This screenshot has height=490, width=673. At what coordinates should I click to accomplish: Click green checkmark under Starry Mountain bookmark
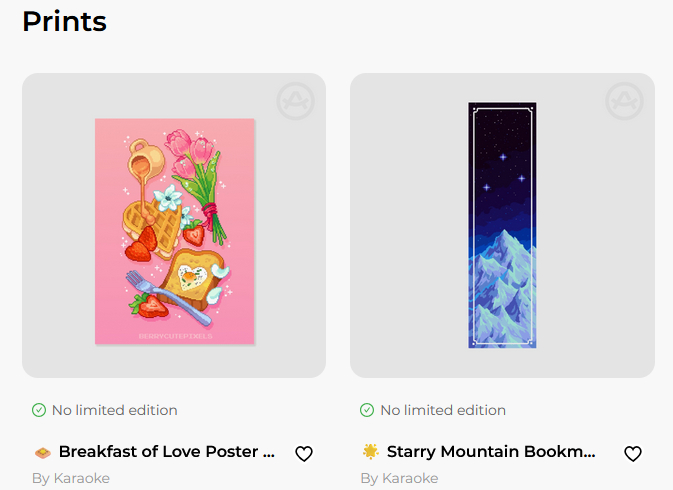coord(367,410)
